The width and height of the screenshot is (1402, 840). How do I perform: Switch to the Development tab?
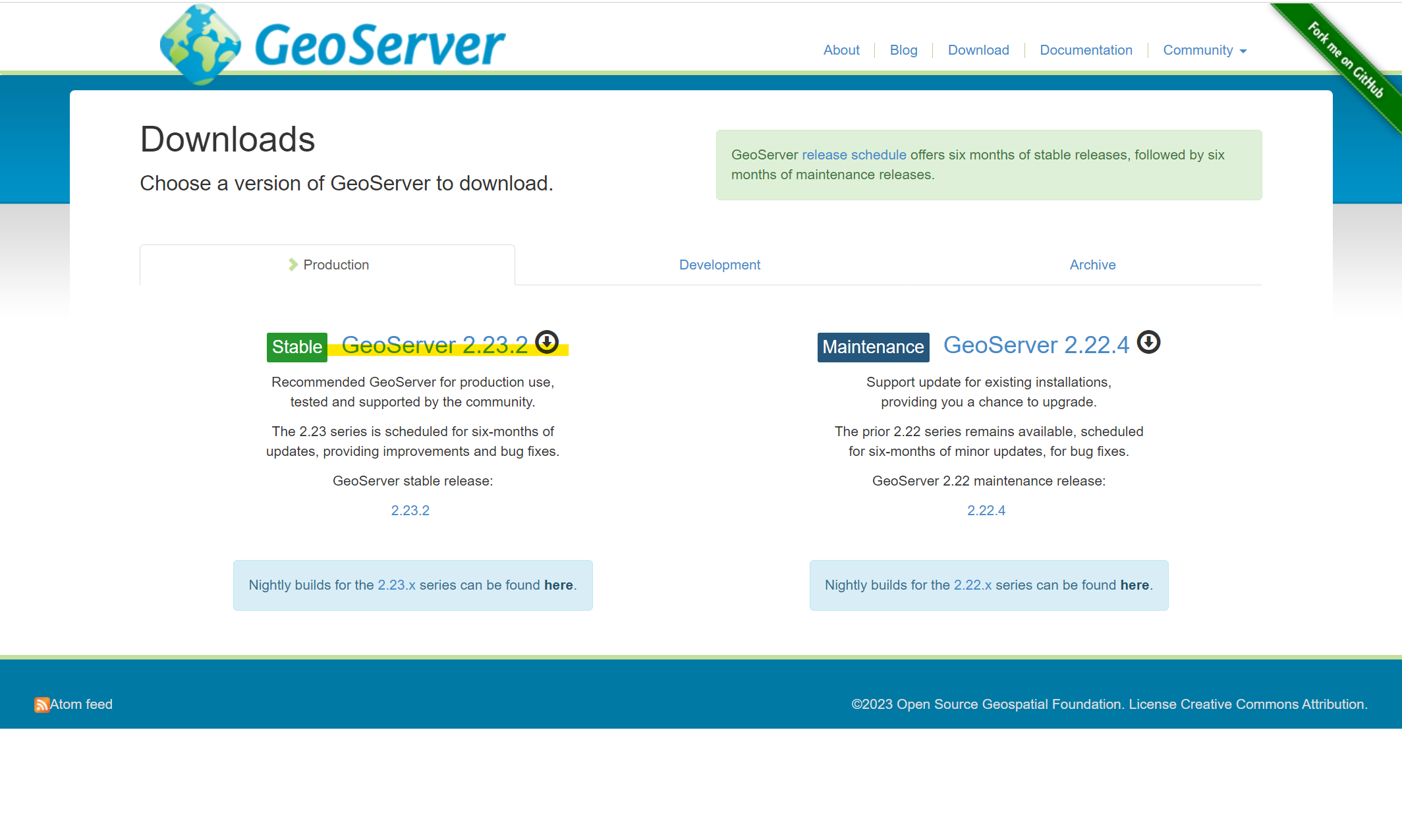click(719, 265)
